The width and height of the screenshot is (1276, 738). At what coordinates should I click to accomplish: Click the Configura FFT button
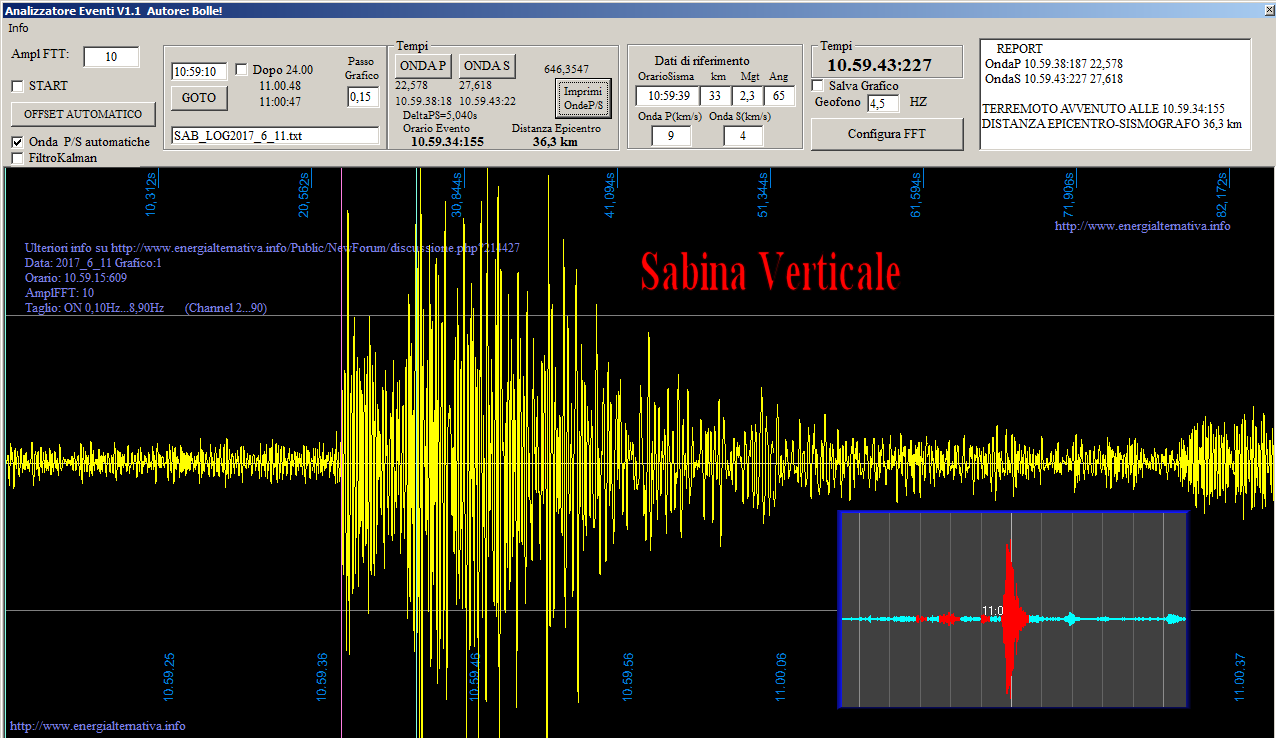coord(886,134)
